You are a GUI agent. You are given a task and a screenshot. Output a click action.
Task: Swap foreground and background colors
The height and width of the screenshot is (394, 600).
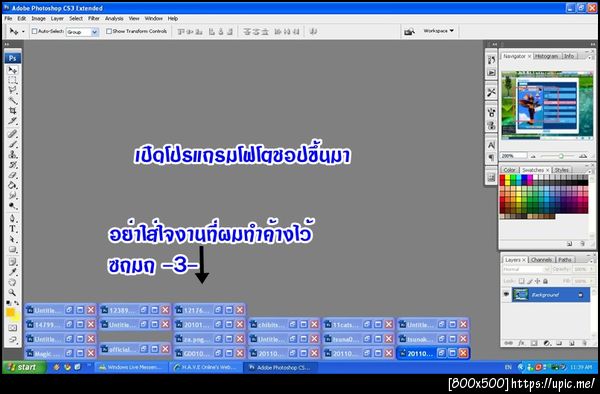[16, 303]
